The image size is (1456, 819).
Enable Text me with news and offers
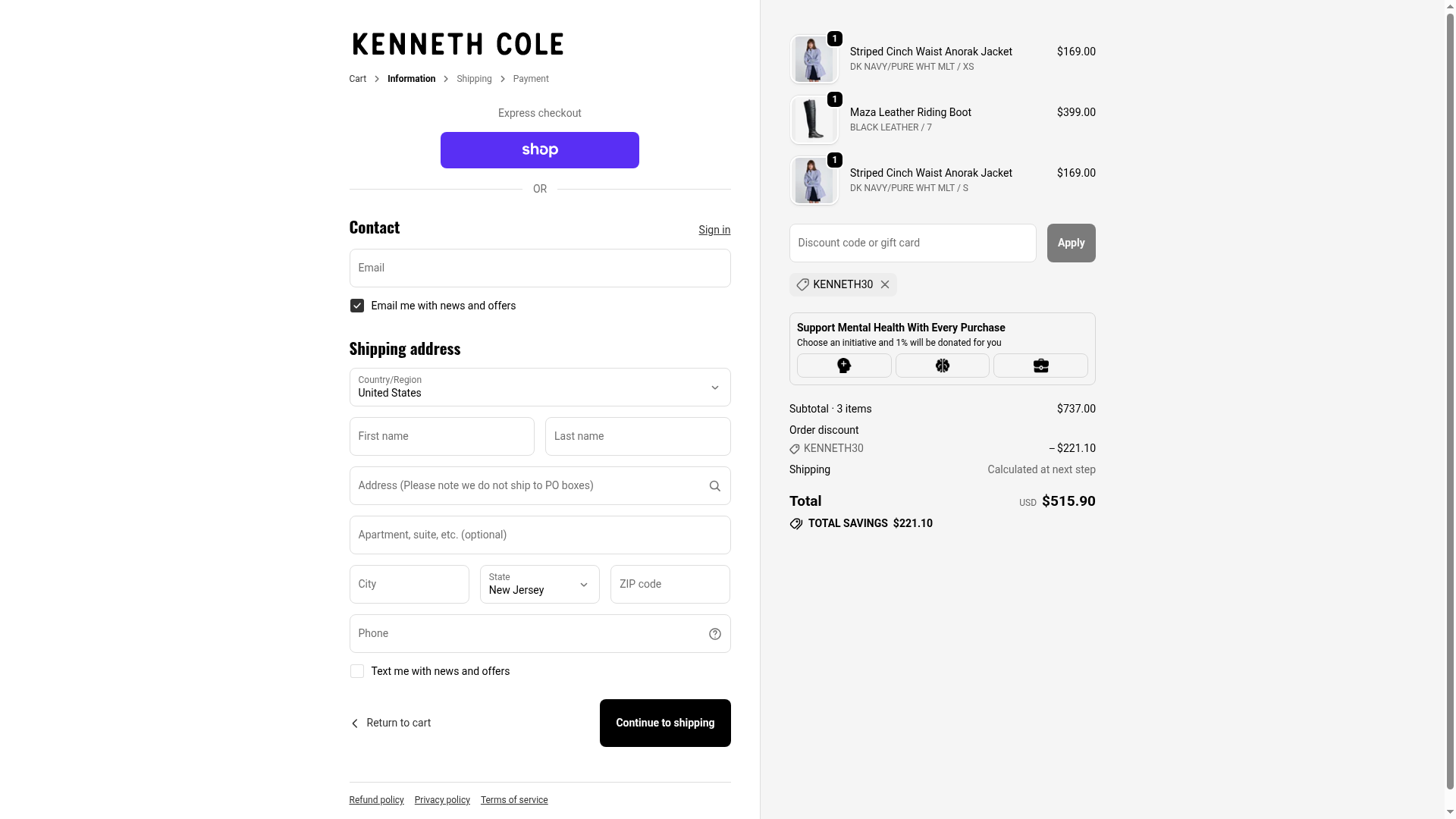(x=357, y=671)
